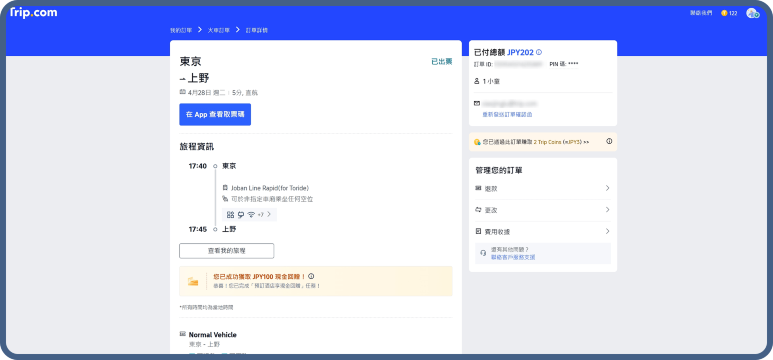773x360 pixels.
Task: Click the info icon after JPY100 現金回饋
Action: 311,277
